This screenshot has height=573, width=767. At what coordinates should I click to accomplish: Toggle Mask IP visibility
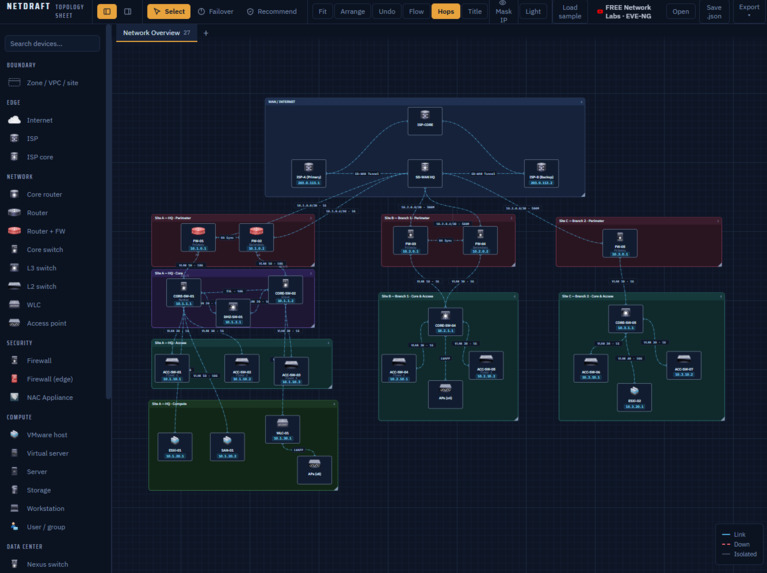(x=503, y=11)
